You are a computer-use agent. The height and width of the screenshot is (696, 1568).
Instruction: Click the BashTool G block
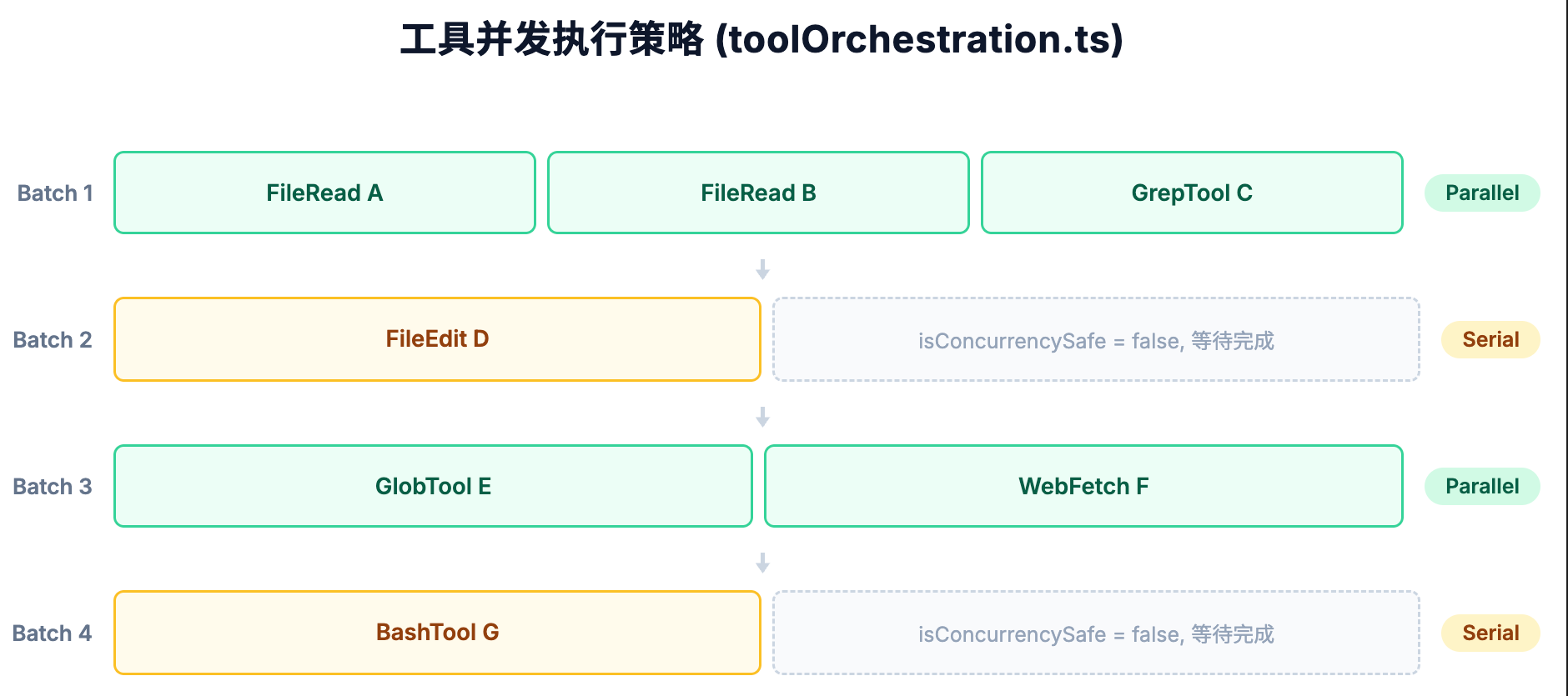(x=437, y=633)
